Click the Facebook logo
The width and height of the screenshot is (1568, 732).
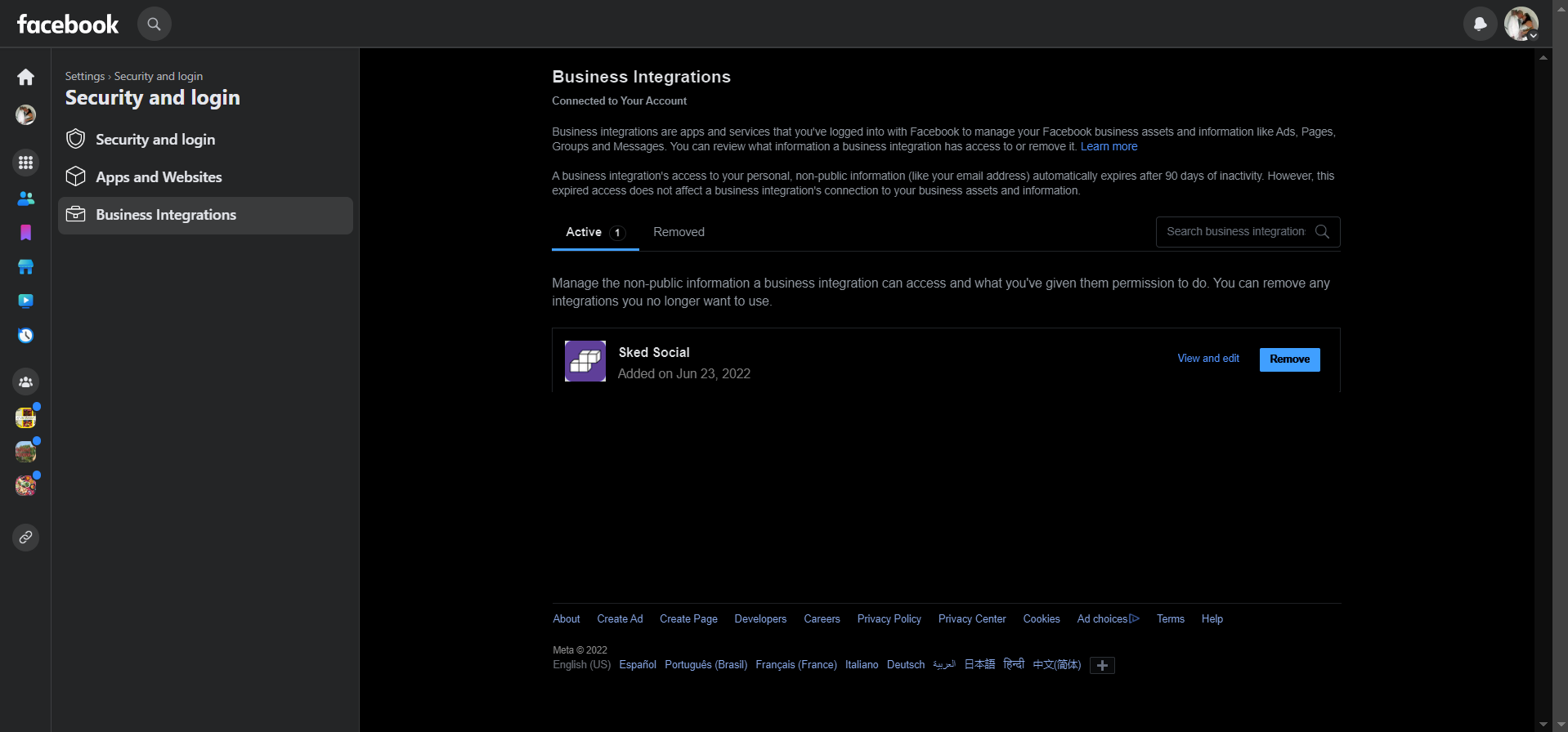(x=68, y=24)
